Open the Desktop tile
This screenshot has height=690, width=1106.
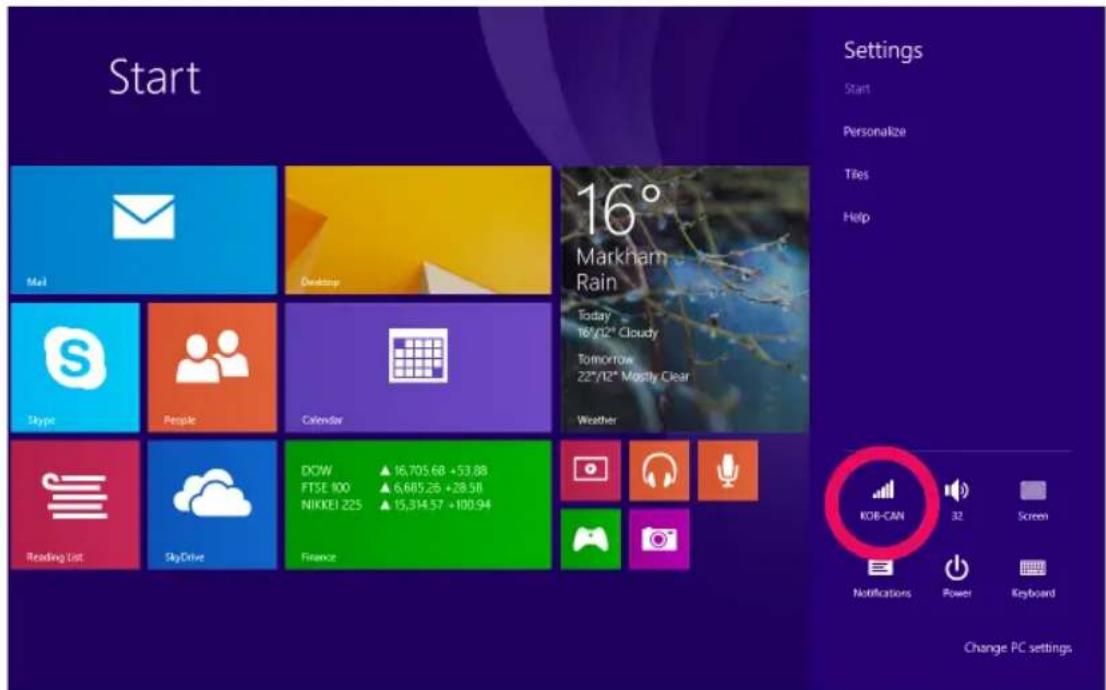[x=418, y=230]
